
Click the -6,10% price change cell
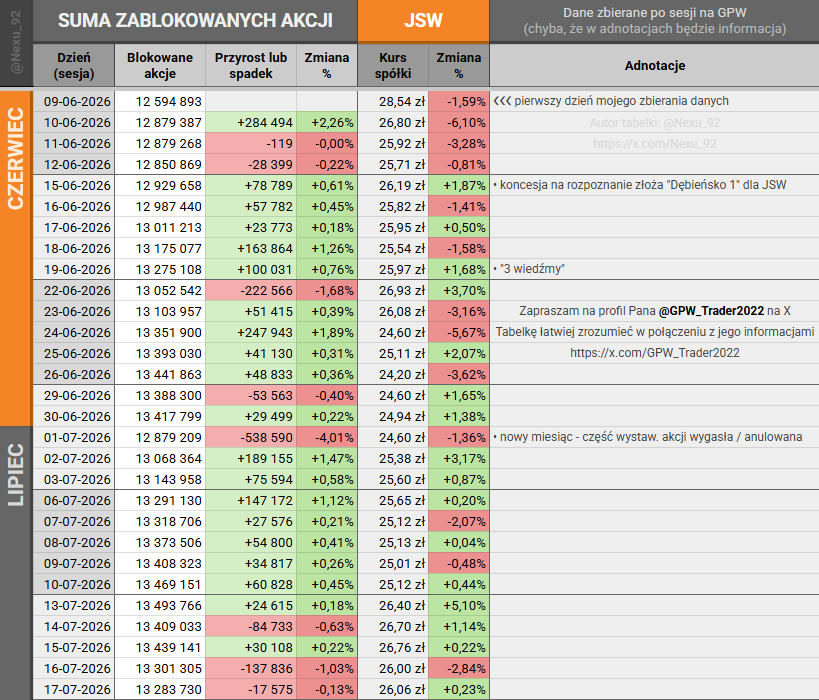pos(459,122)
